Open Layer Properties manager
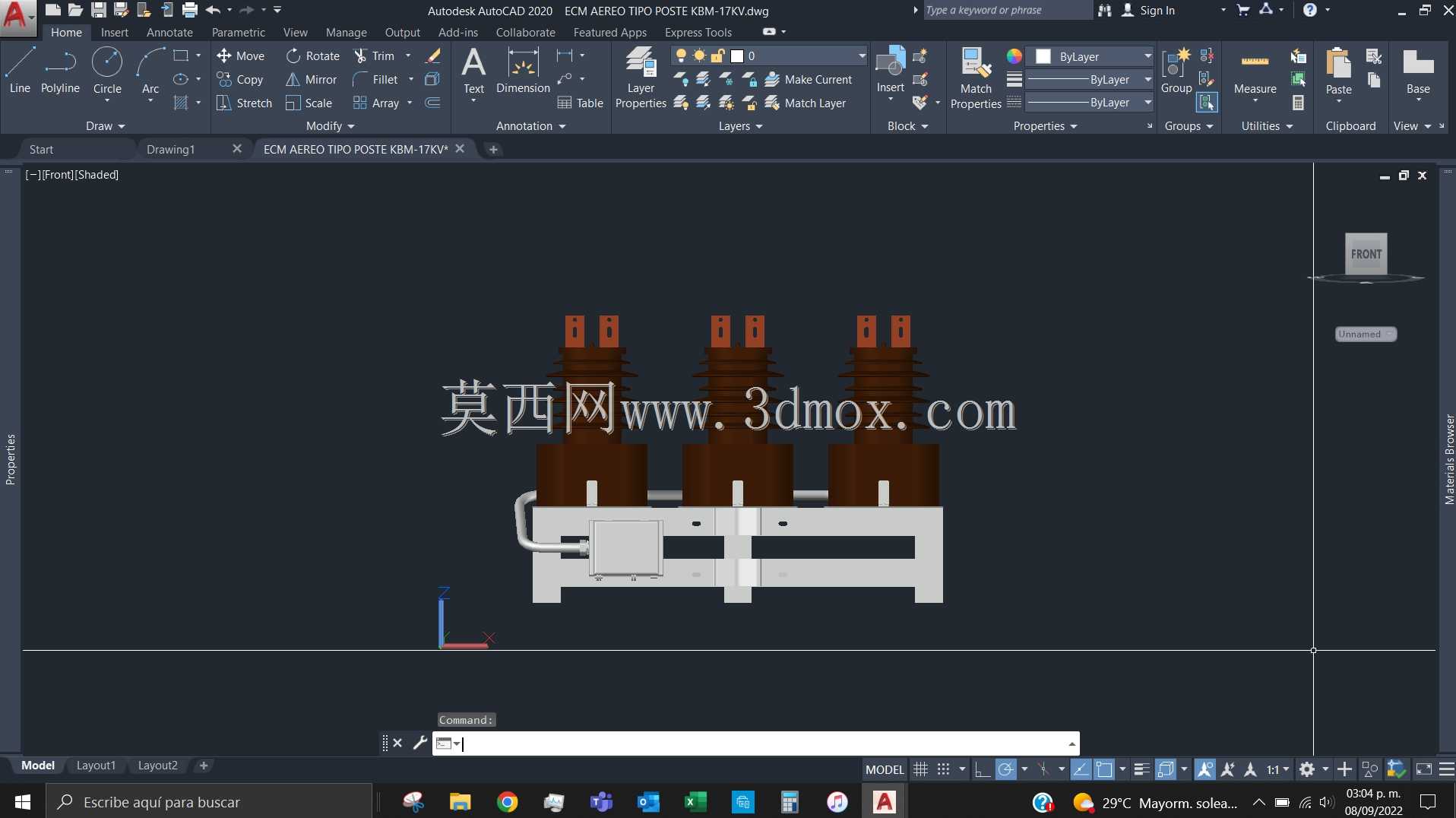The height and width of the screenshot is (818, 1456). tap(641, 78)
